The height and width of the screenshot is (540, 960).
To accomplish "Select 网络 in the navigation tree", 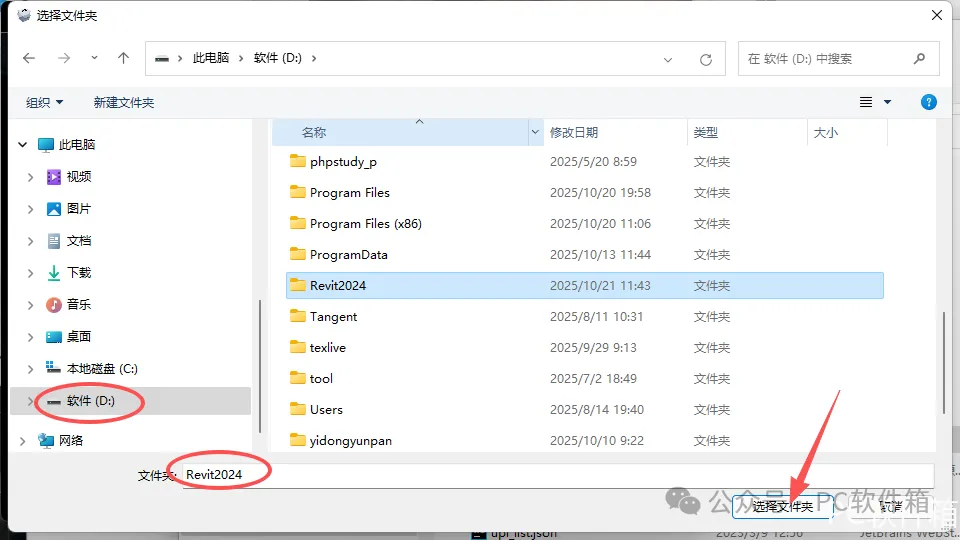I will pos(71,441).
